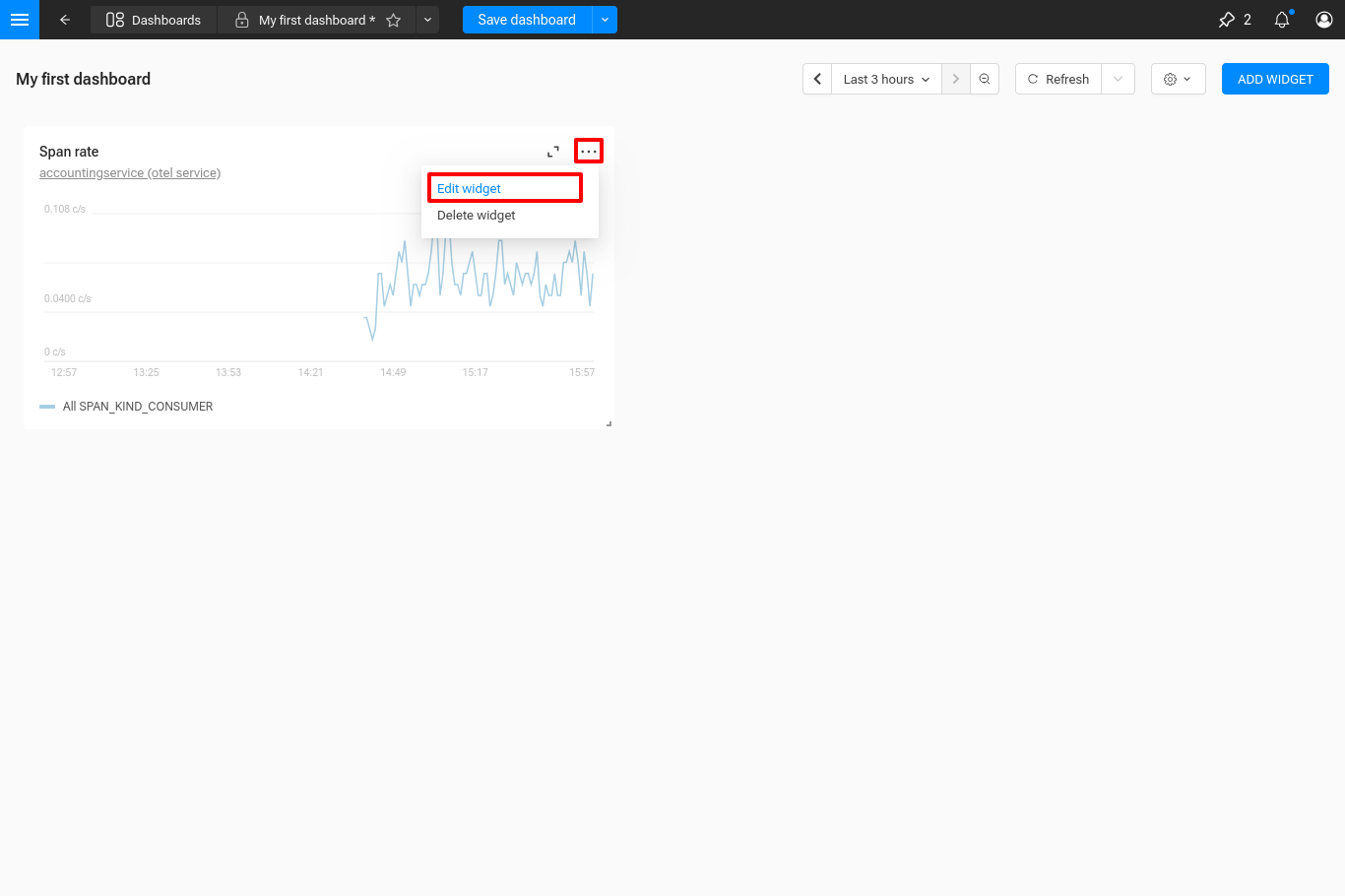Star My first dashboard as favorite
This screenshot has height=896, width=1345.
click(x=394, y=21)
